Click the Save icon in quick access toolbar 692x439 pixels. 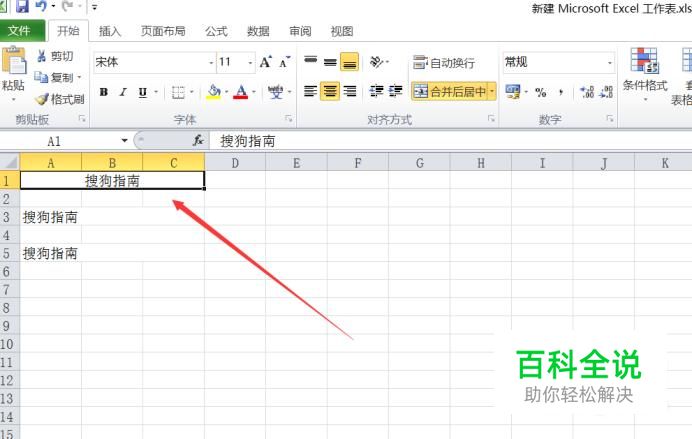pyautogui.click(x=22, y=6)
